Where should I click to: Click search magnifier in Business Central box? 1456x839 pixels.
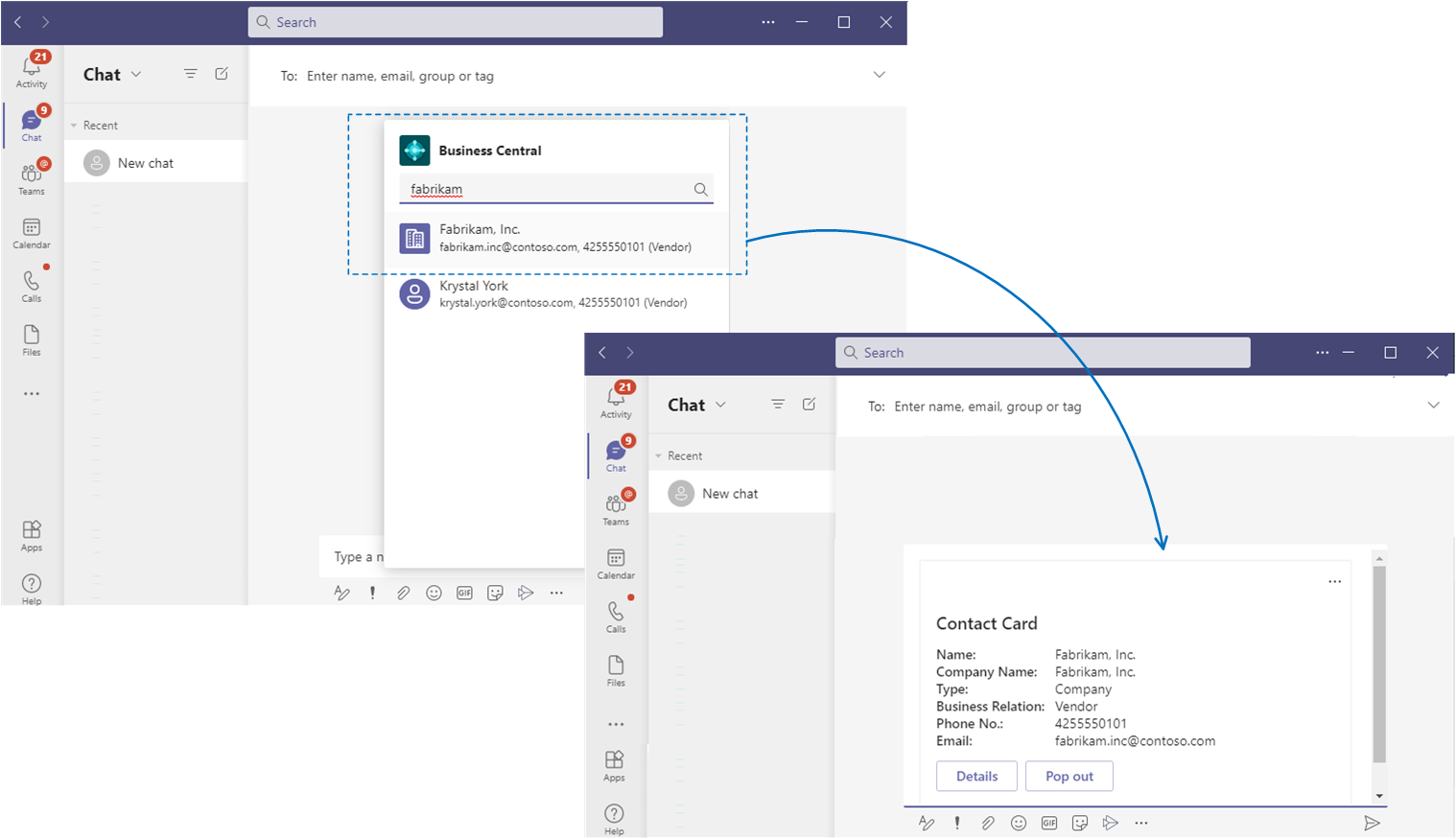[701, 189]
